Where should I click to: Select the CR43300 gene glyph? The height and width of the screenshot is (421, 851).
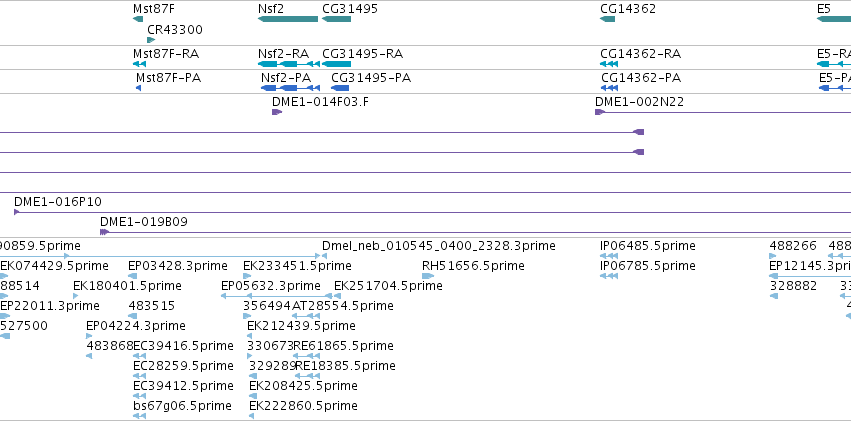[x=151, y=40]
